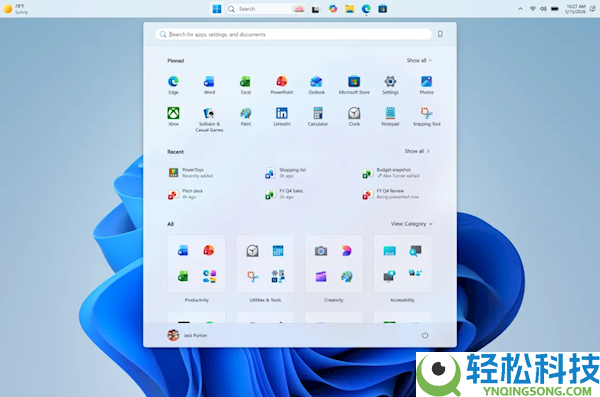
Task: Open Snipping Tool pinned app
Action: [x=426, y=116]
